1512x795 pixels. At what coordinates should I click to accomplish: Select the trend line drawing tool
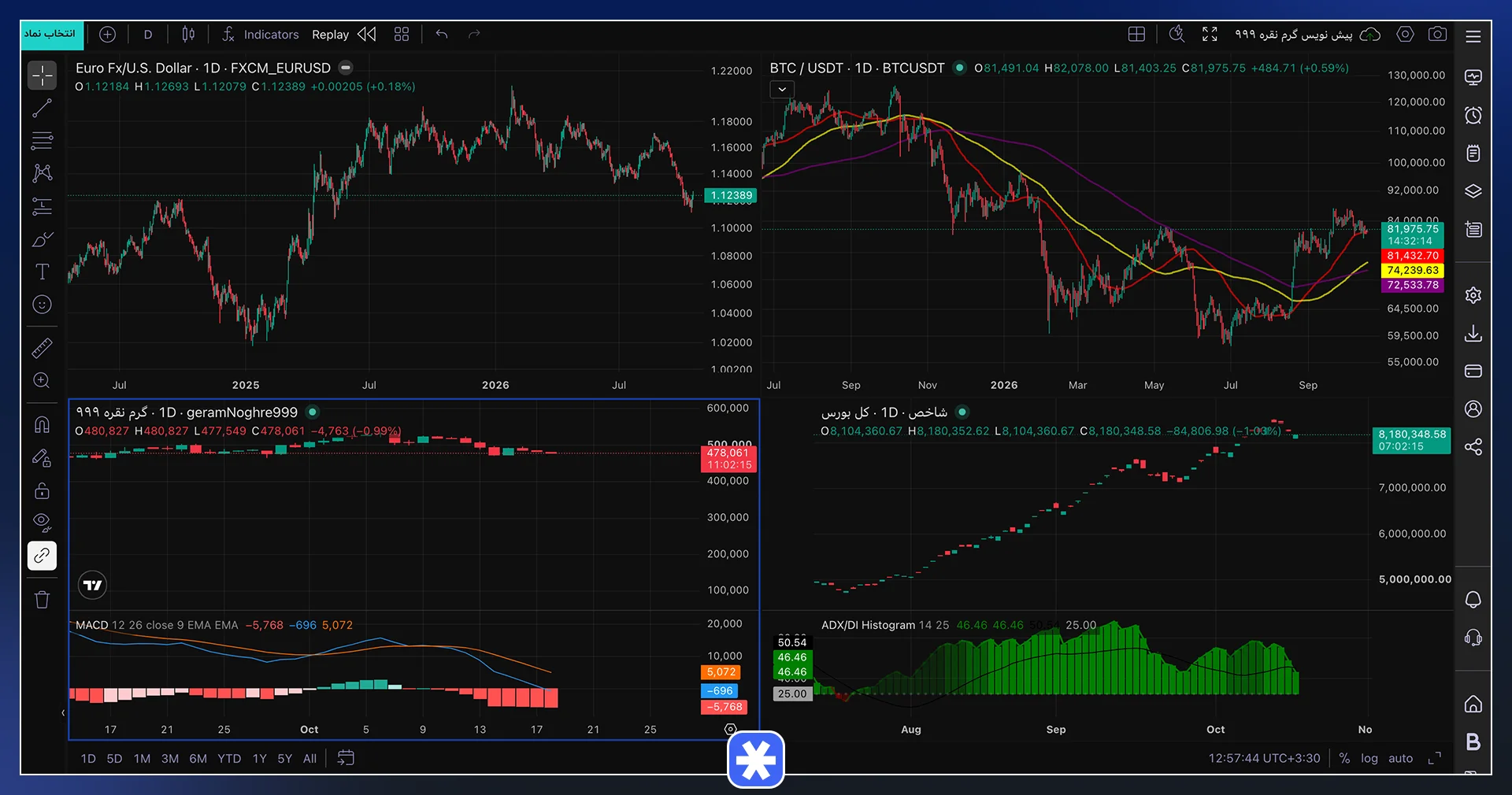(42, 109)
